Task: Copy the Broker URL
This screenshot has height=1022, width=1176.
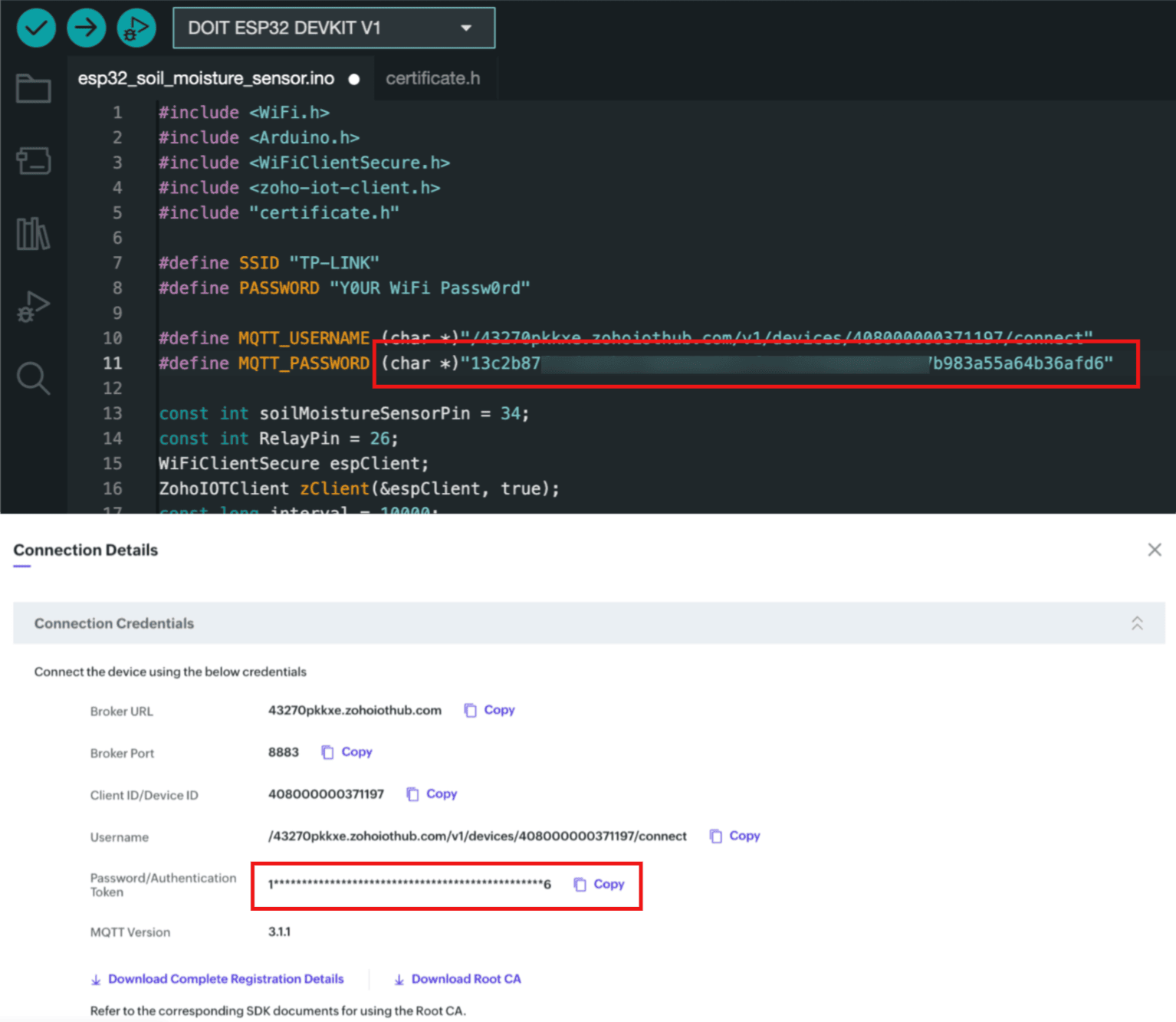Action: [x=489, y=710]
